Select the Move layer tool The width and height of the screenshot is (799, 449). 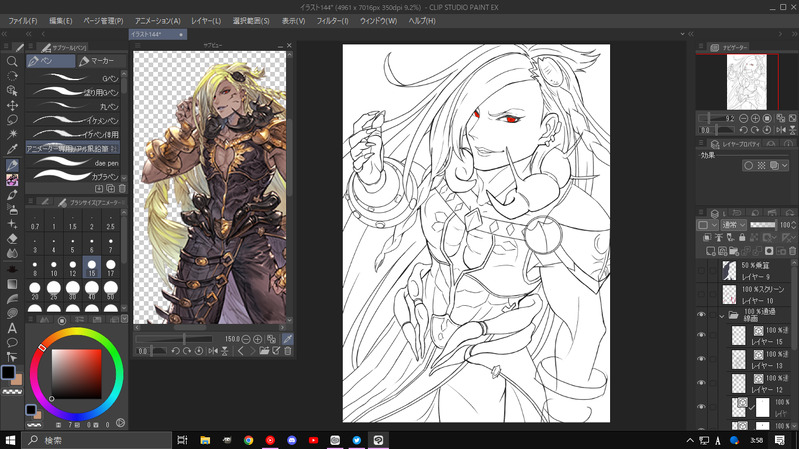click(12, 105)
